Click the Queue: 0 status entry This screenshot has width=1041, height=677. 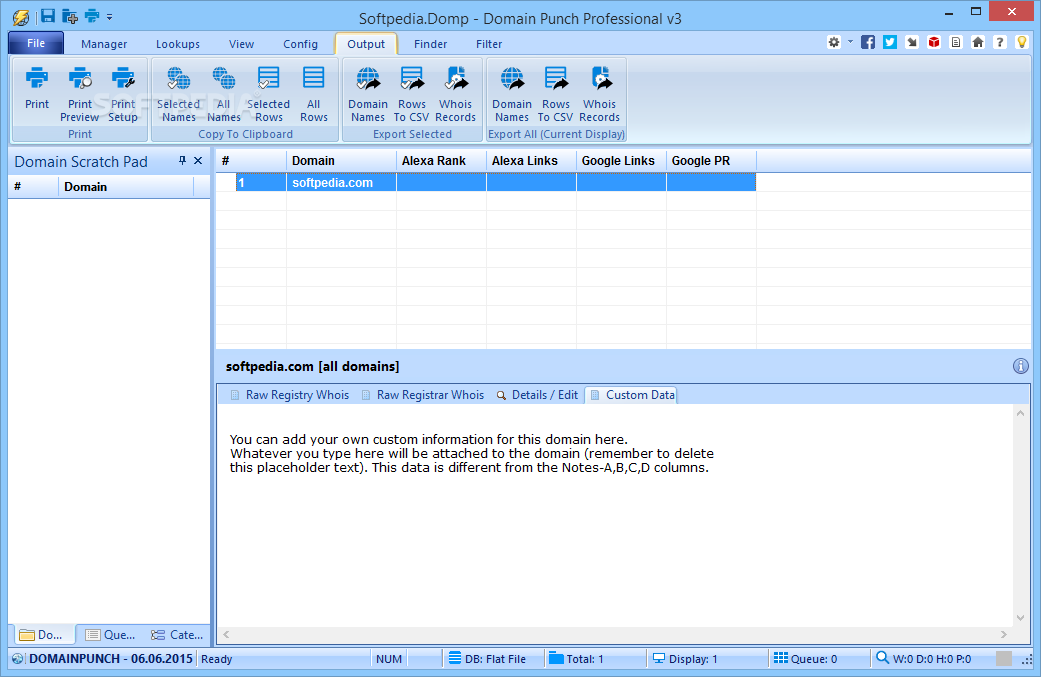805,658
